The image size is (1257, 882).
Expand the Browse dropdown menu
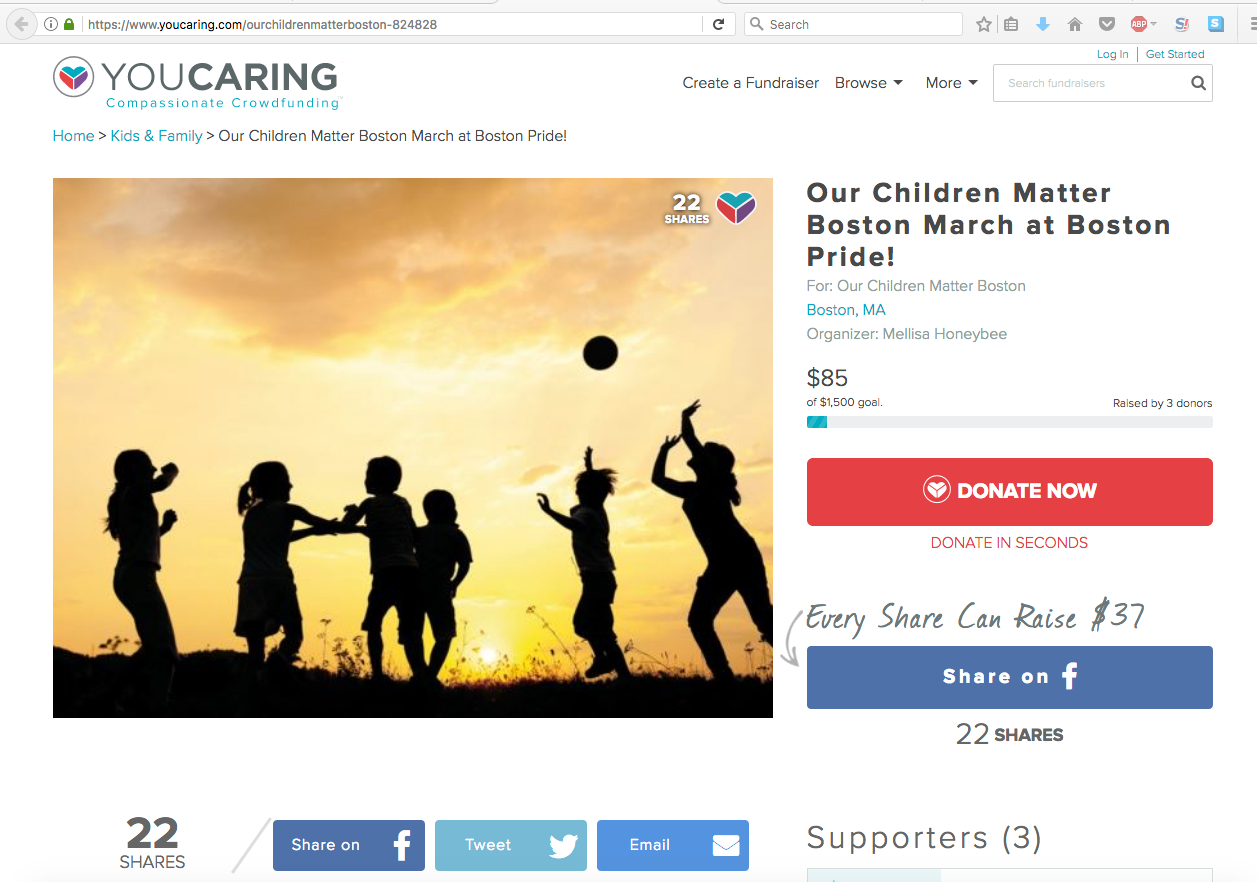[x=868, y=83]
